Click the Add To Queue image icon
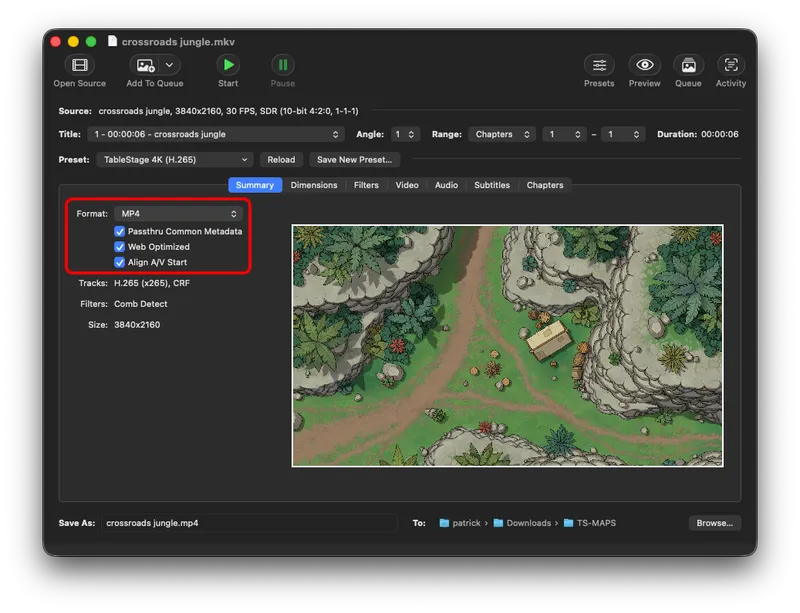The width and height of the screenshot is (800, 613). 145,65
